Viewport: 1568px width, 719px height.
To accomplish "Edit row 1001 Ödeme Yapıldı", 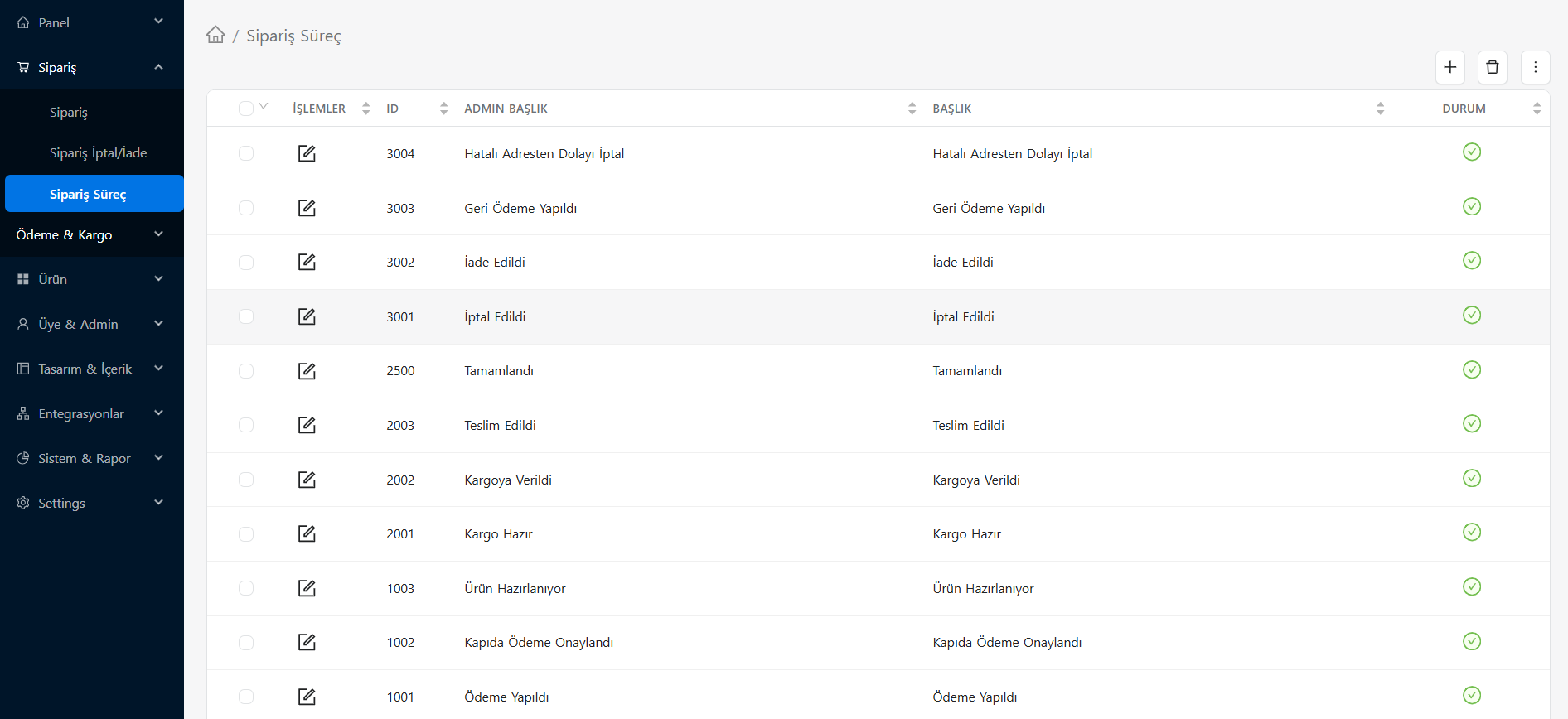I will [x=307, y=697].
